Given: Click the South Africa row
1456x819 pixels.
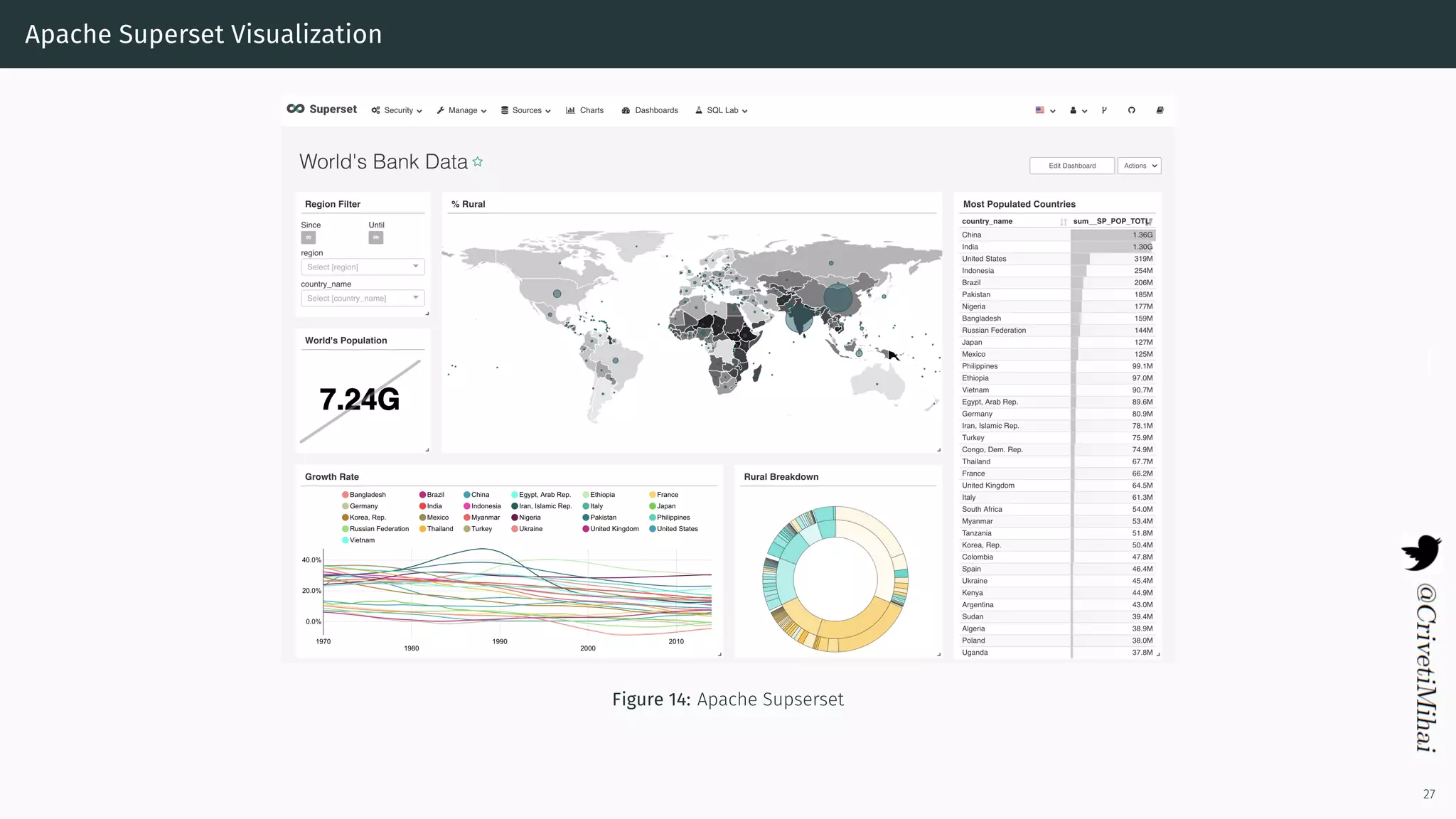Looking at the screenshot, I should tap(1057, 510).
